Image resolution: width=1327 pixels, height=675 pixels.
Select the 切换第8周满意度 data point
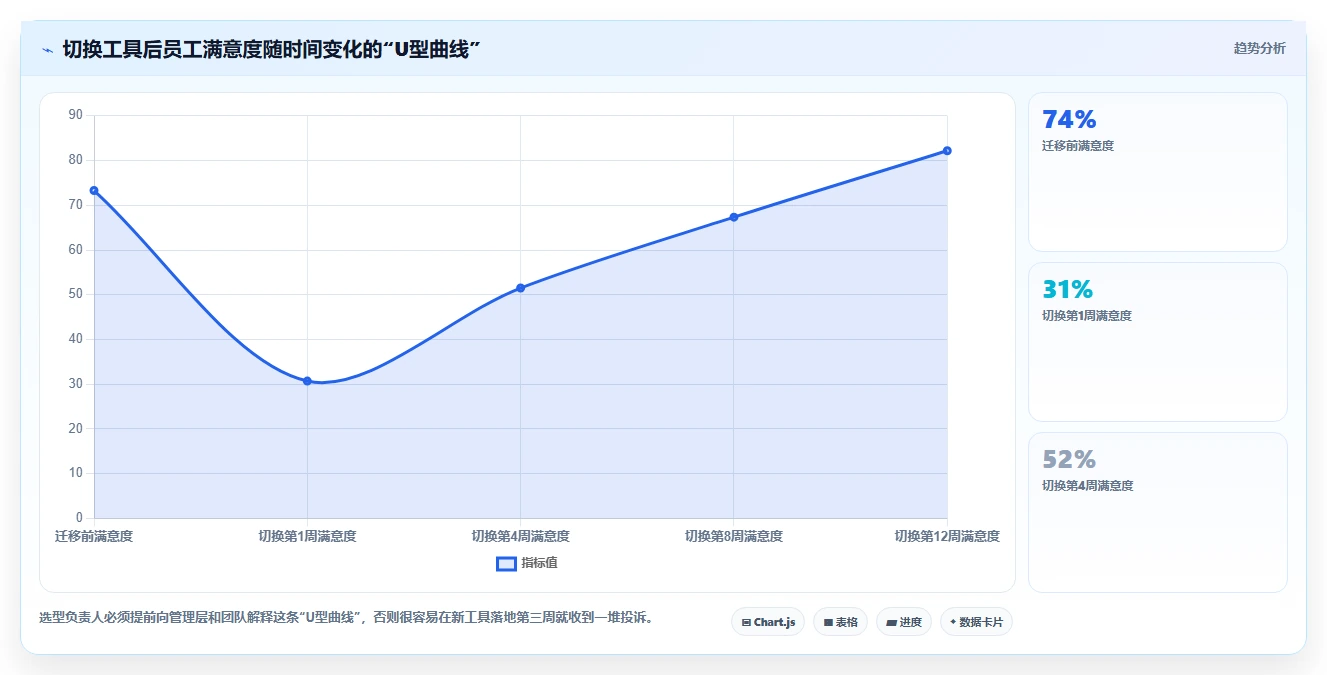pos(733,217)
